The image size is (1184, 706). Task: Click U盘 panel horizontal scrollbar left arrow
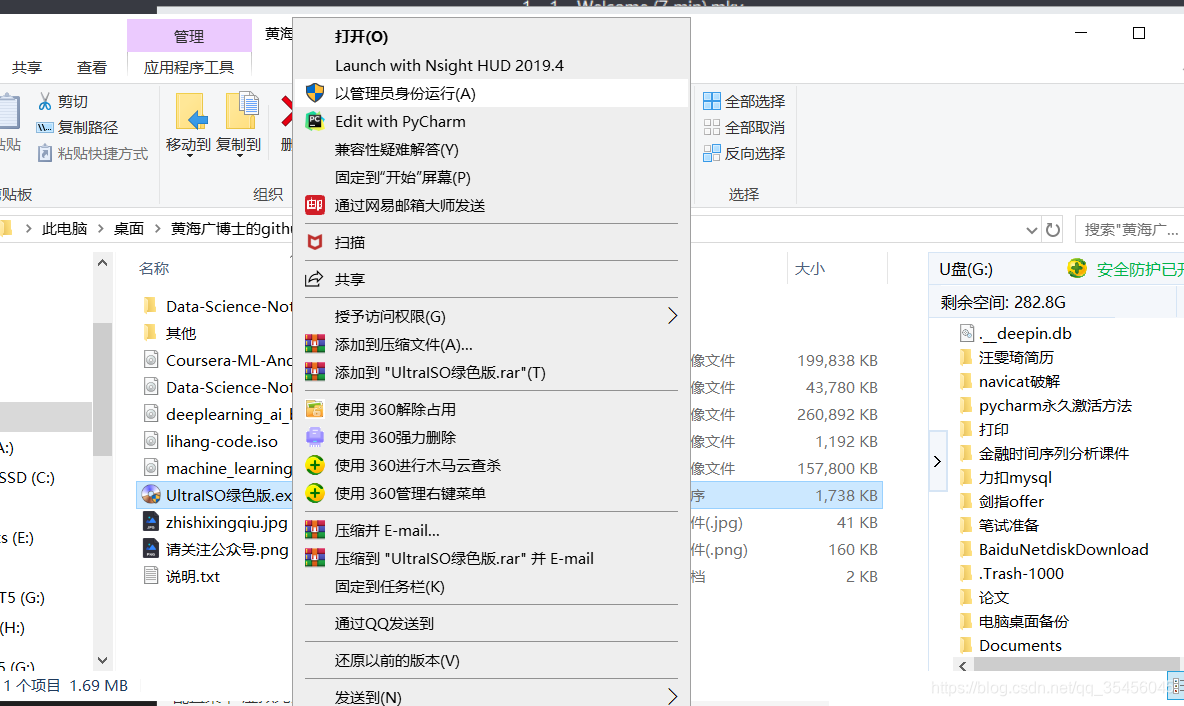coord(962,665)
